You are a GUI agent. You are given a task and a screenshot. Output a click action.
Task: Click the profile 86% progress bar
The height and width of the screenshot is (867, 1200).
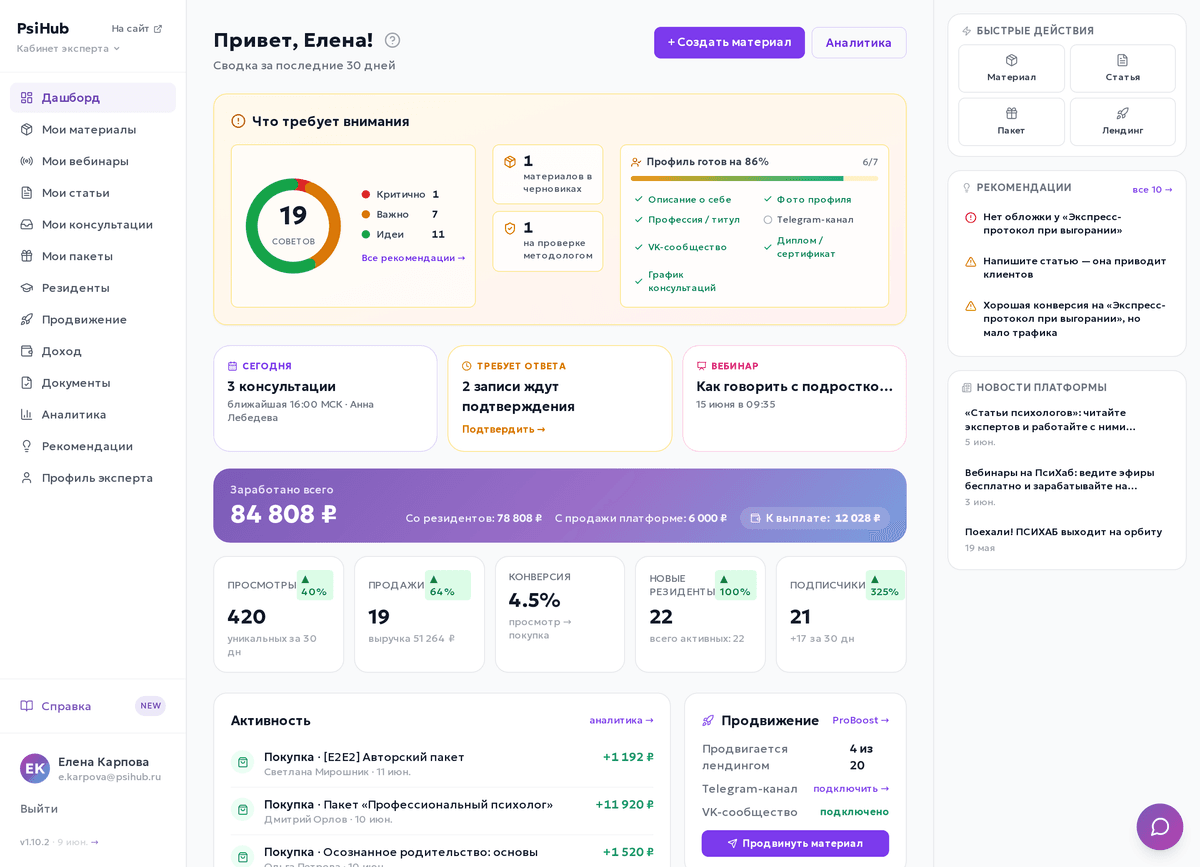click(754, 178)
